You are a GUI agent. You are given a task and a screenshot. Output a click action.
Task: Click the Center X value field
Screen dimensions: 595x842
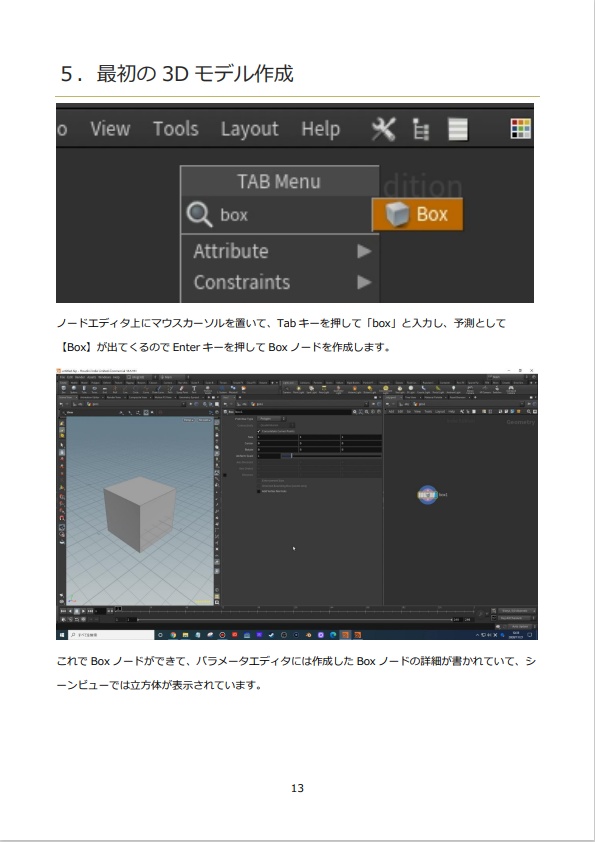[x=278, y=444]
